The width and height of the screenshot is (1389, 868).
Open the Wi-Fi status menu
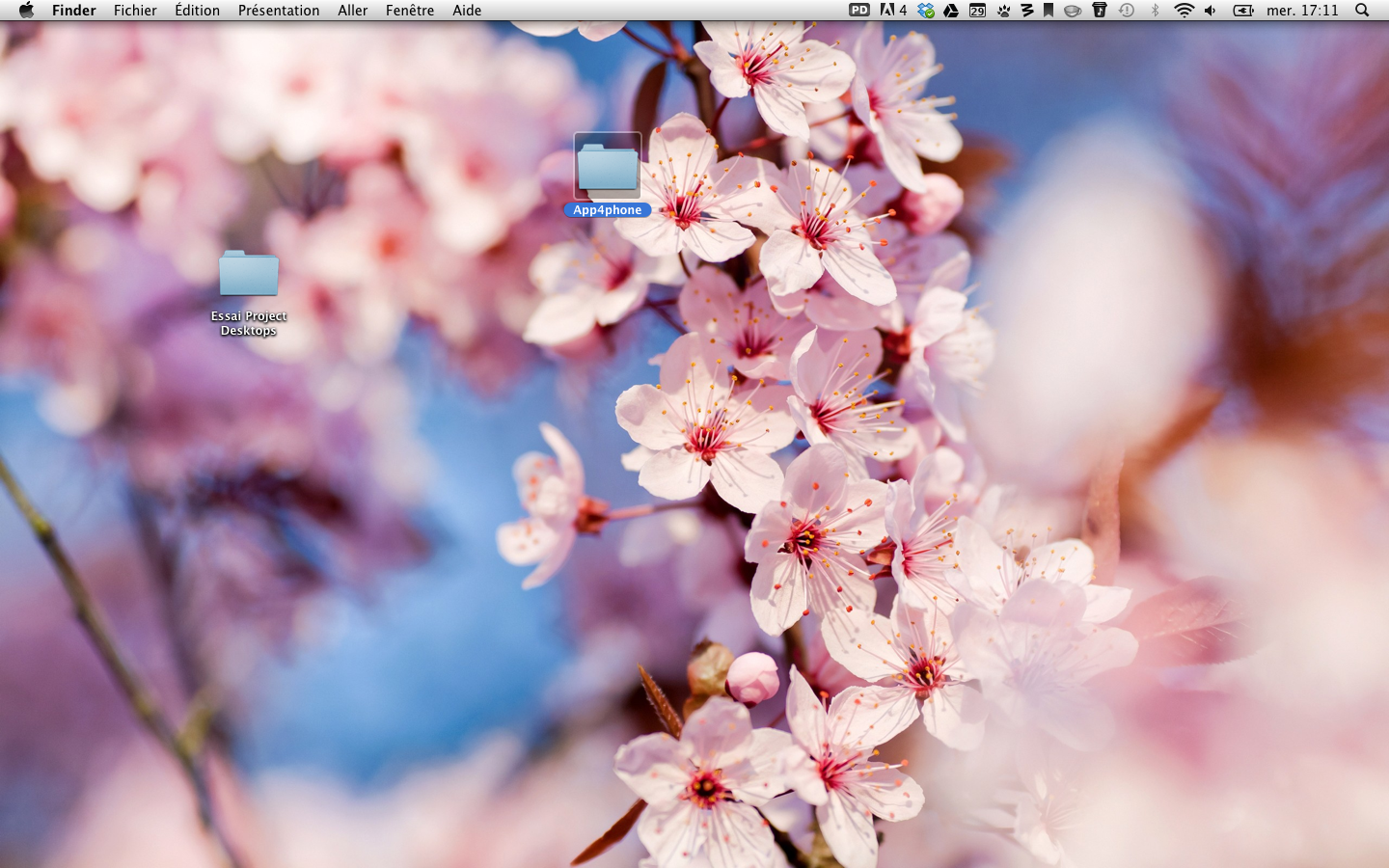pyautogui.click(x=1184, y=11)
